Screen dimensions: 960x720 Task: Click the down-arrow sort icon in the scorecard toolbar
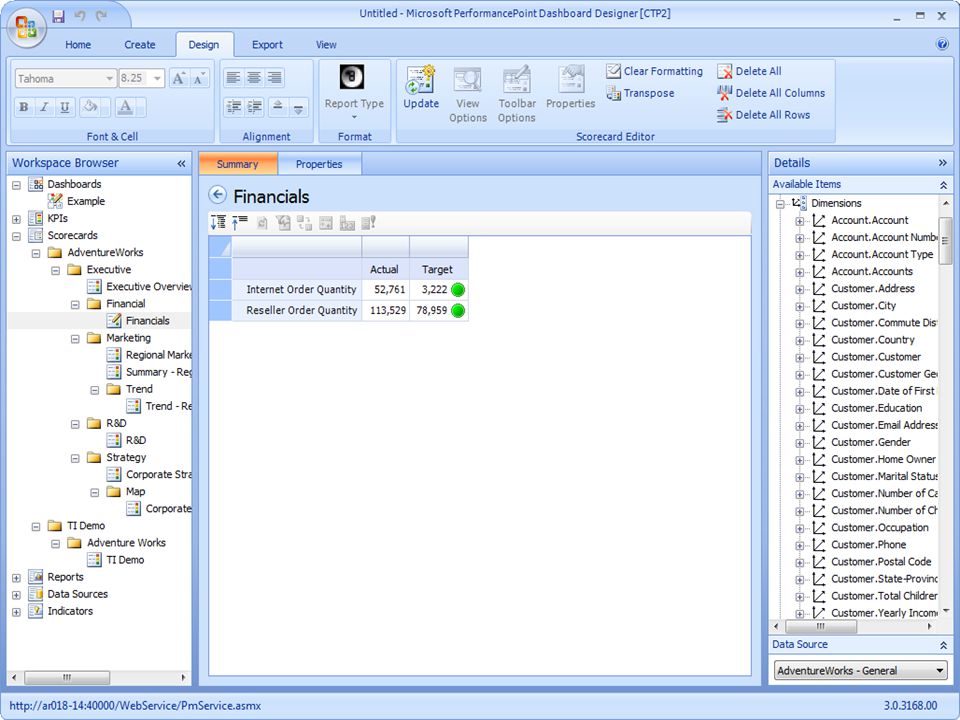(x=218, y=223)
